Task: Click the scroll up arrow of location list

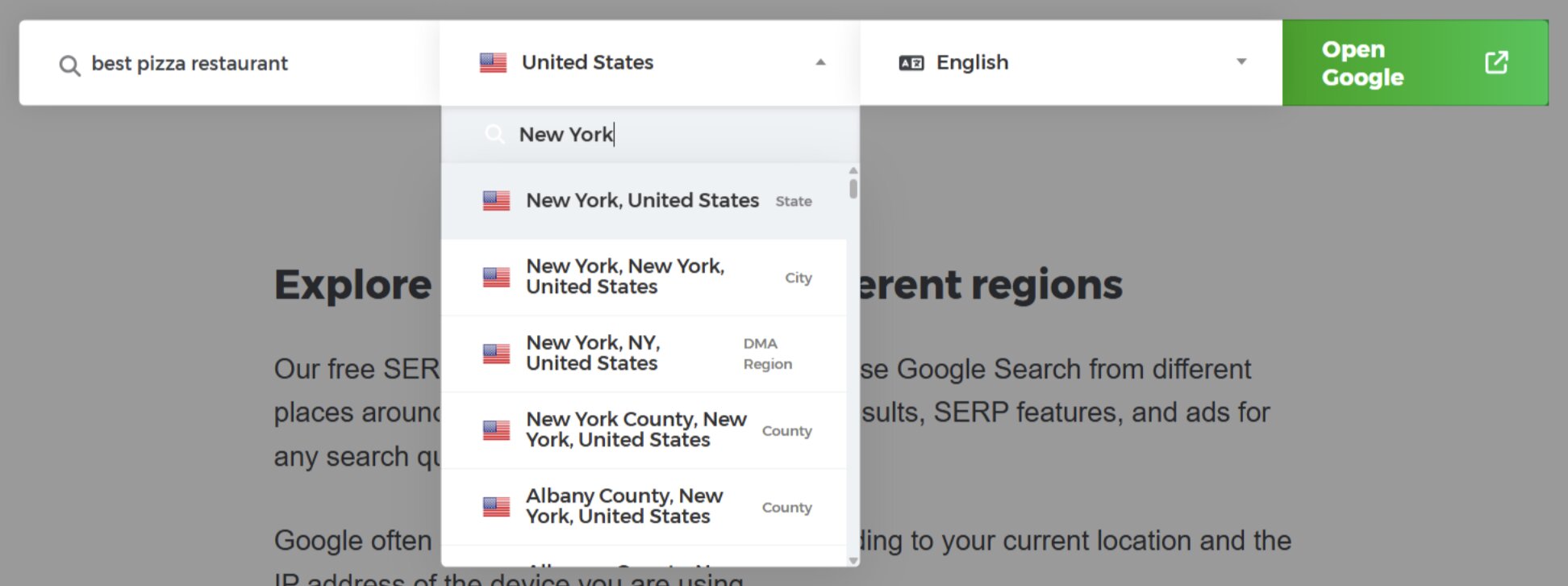Action: [x=853, y=171]
